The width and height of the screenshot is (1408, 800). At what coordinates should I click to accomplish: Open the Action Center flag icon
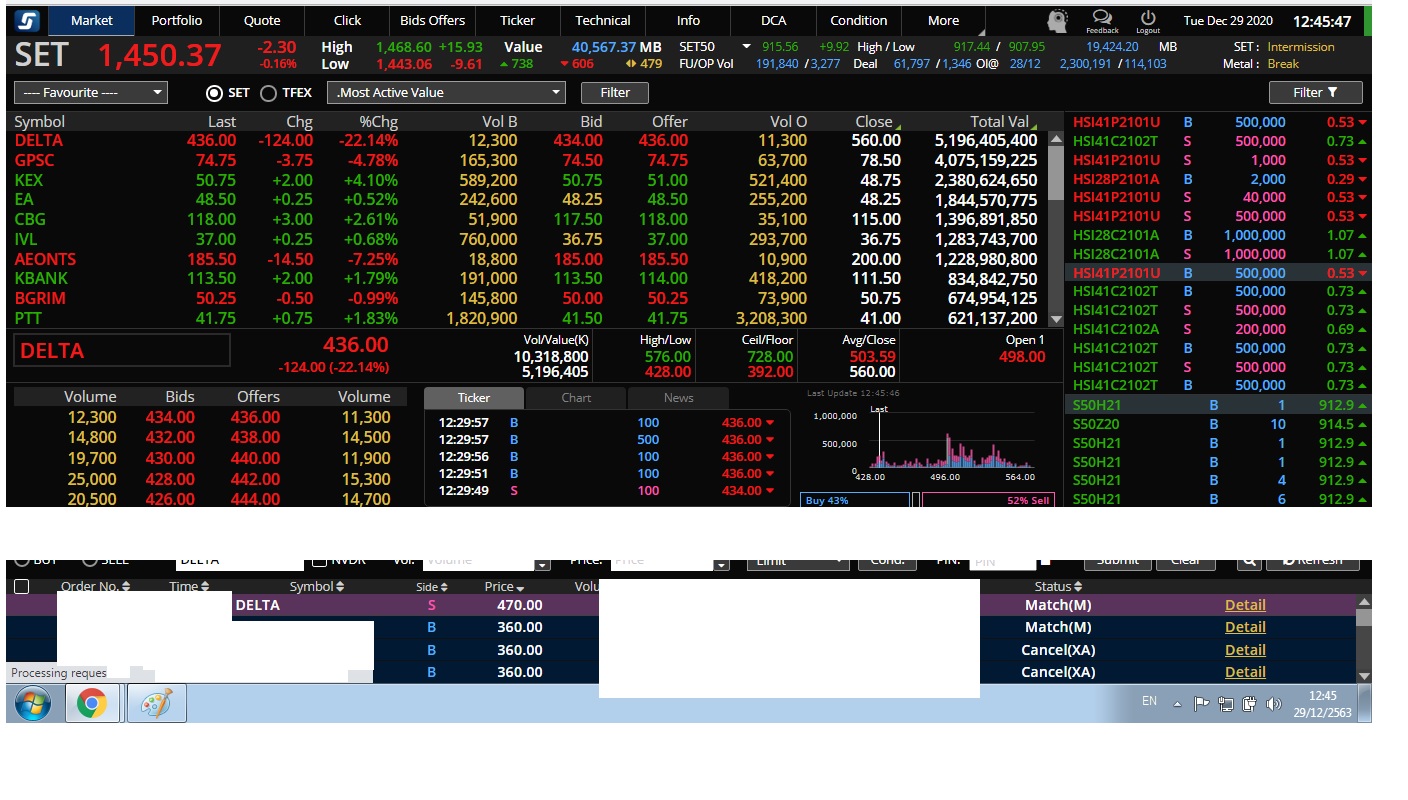[1202, 703]
